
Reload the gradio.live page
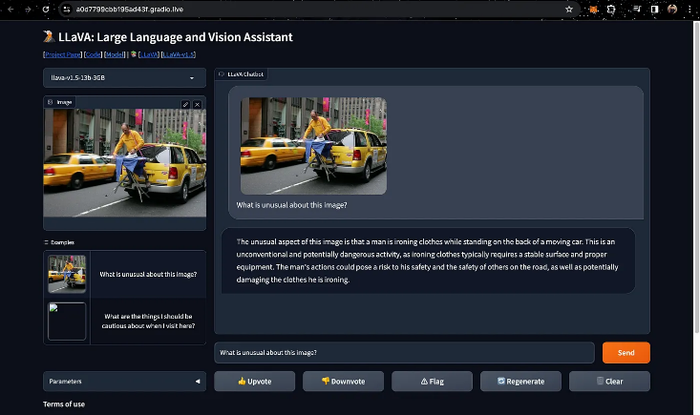click(46, 9)
